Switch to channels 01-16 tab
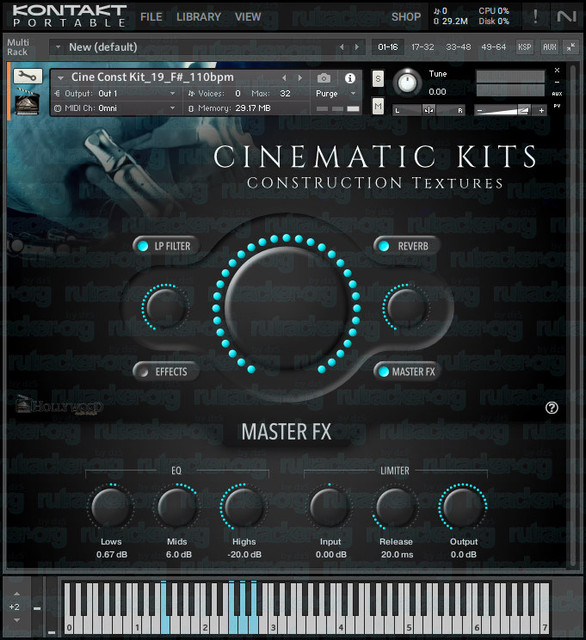586x640 pixels. coord(388,47)
